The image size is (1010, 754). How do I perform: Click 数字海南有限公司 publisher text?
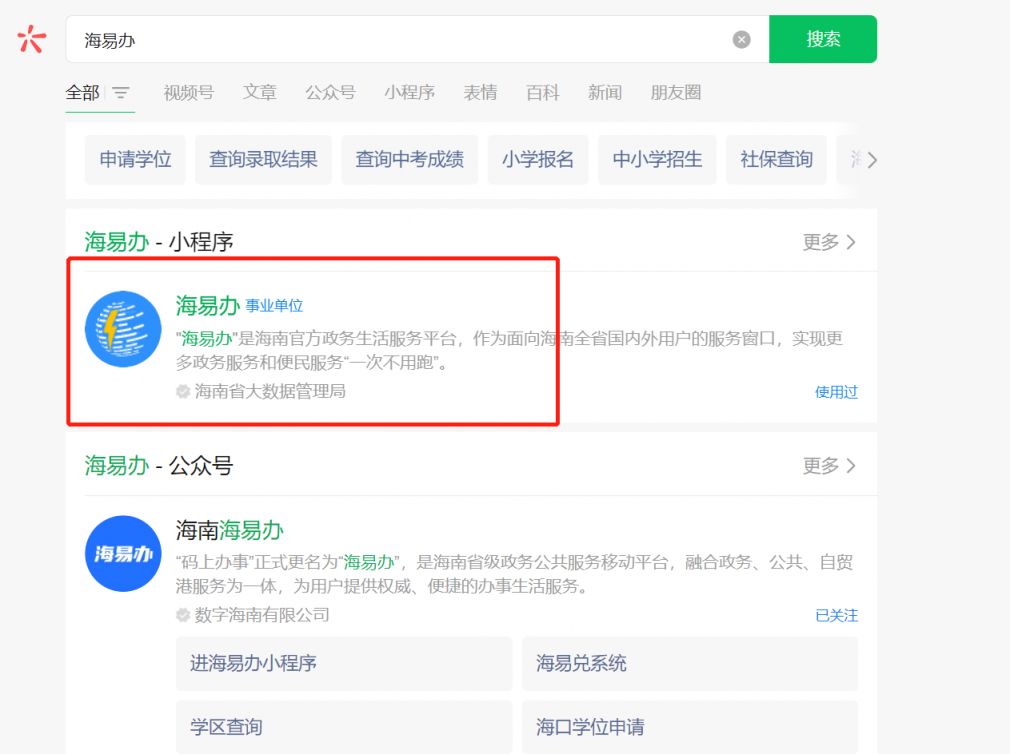[262, 615]
